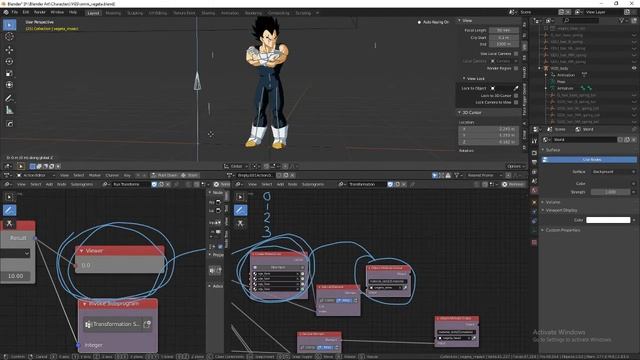The width and height of the screenshot is (640, 360).
Task: Expand the Custom Properties panel
Action: [x=543, y=230]
